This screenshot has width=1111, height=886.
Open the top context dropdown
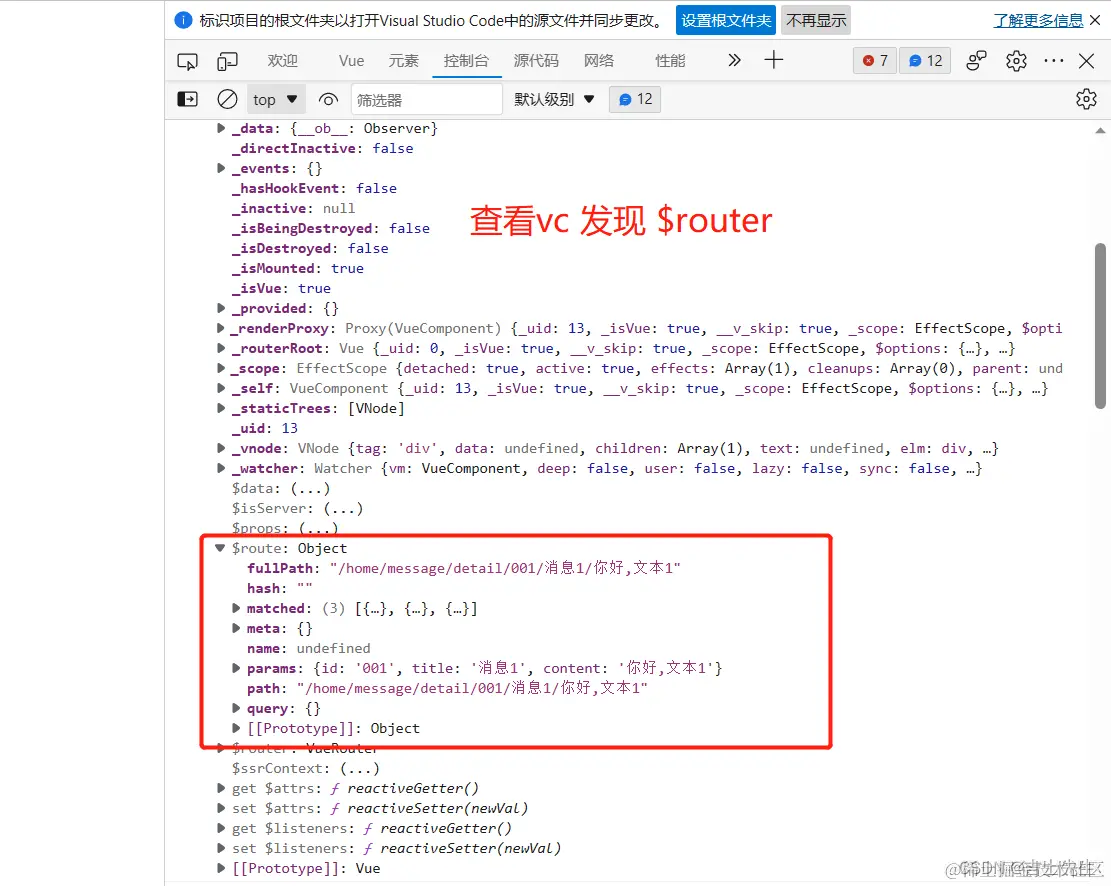point(276,100)
